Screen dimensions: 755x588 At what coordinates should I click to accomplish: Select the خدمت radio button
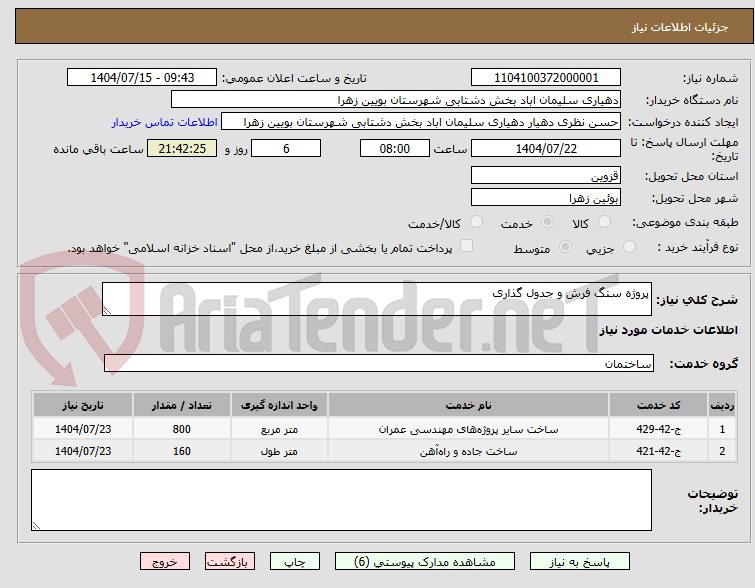547,222
